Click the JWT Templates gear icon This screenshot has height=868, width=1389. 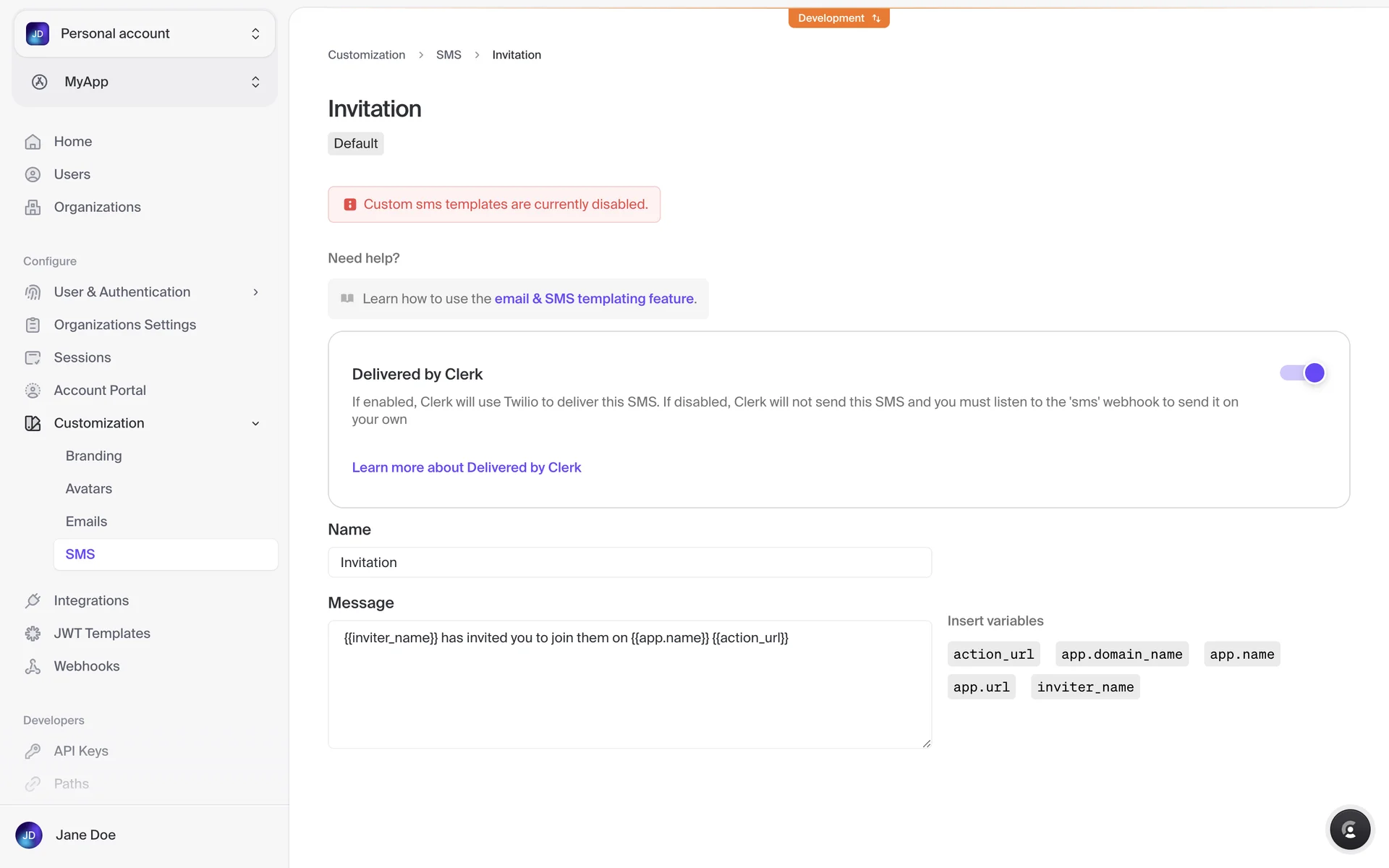33,634
